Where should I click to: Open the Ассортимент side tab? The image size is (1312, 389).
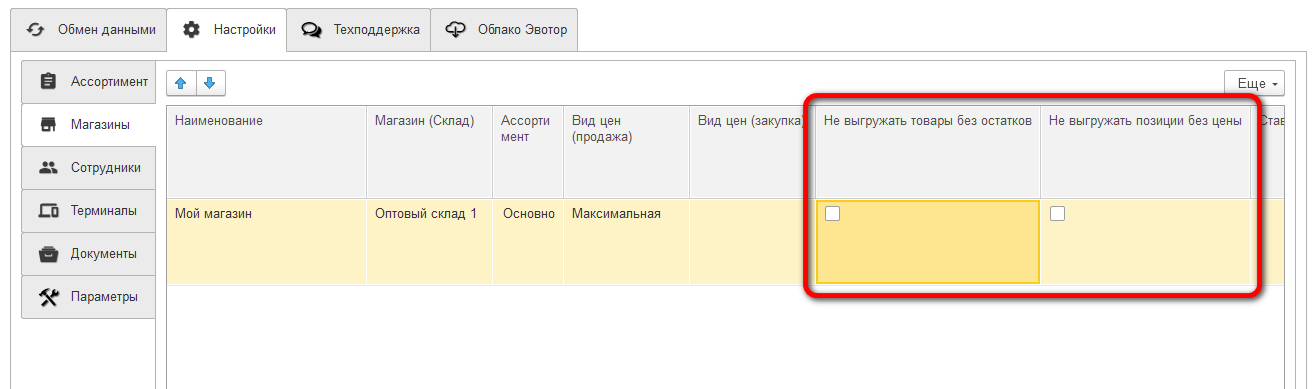88,81
